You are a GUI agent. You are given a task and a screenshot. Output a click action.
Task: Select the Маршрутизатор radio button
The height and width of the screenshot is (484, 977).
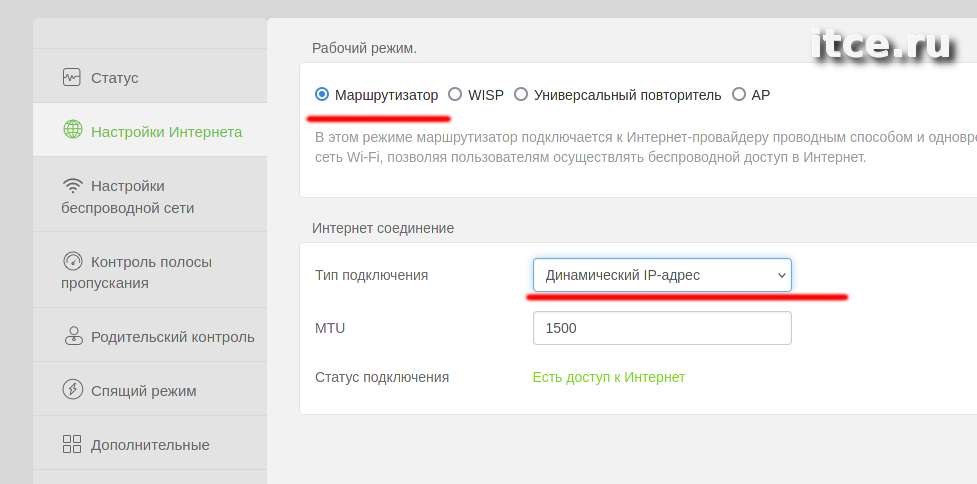(322, 94)
